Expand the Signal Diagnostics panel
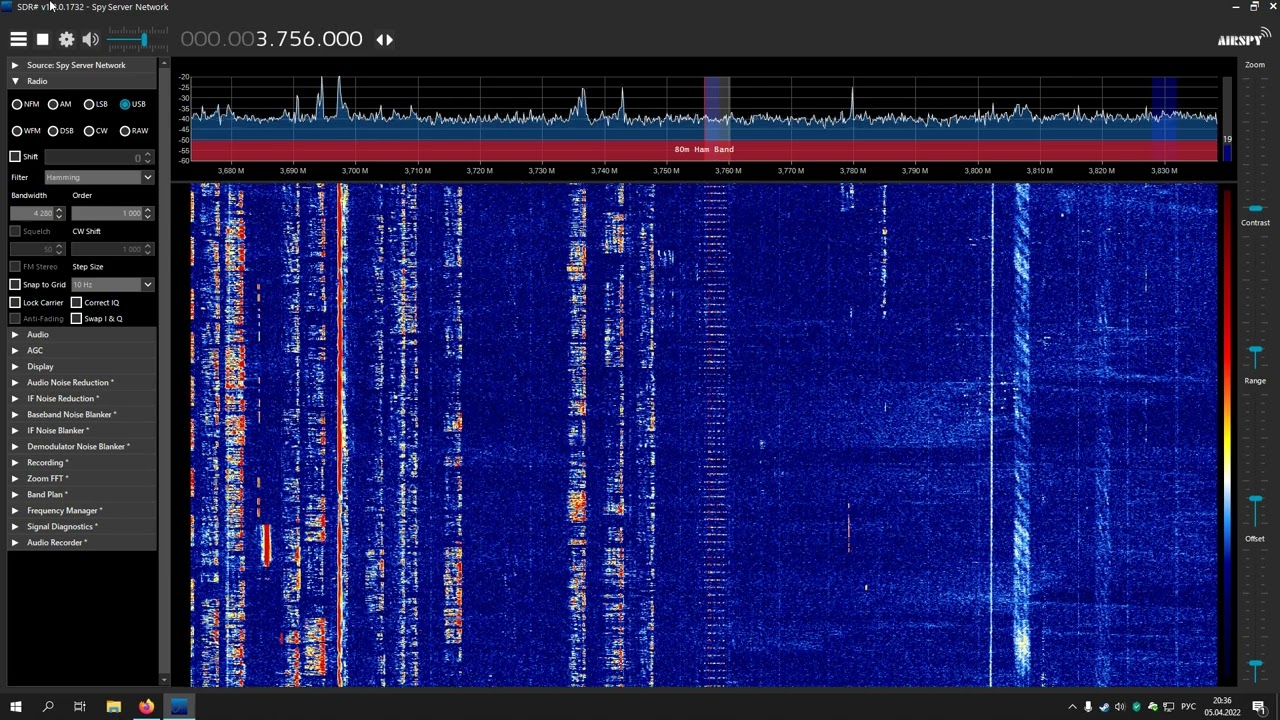The image size is (1280, 720). tap(82, 526)
